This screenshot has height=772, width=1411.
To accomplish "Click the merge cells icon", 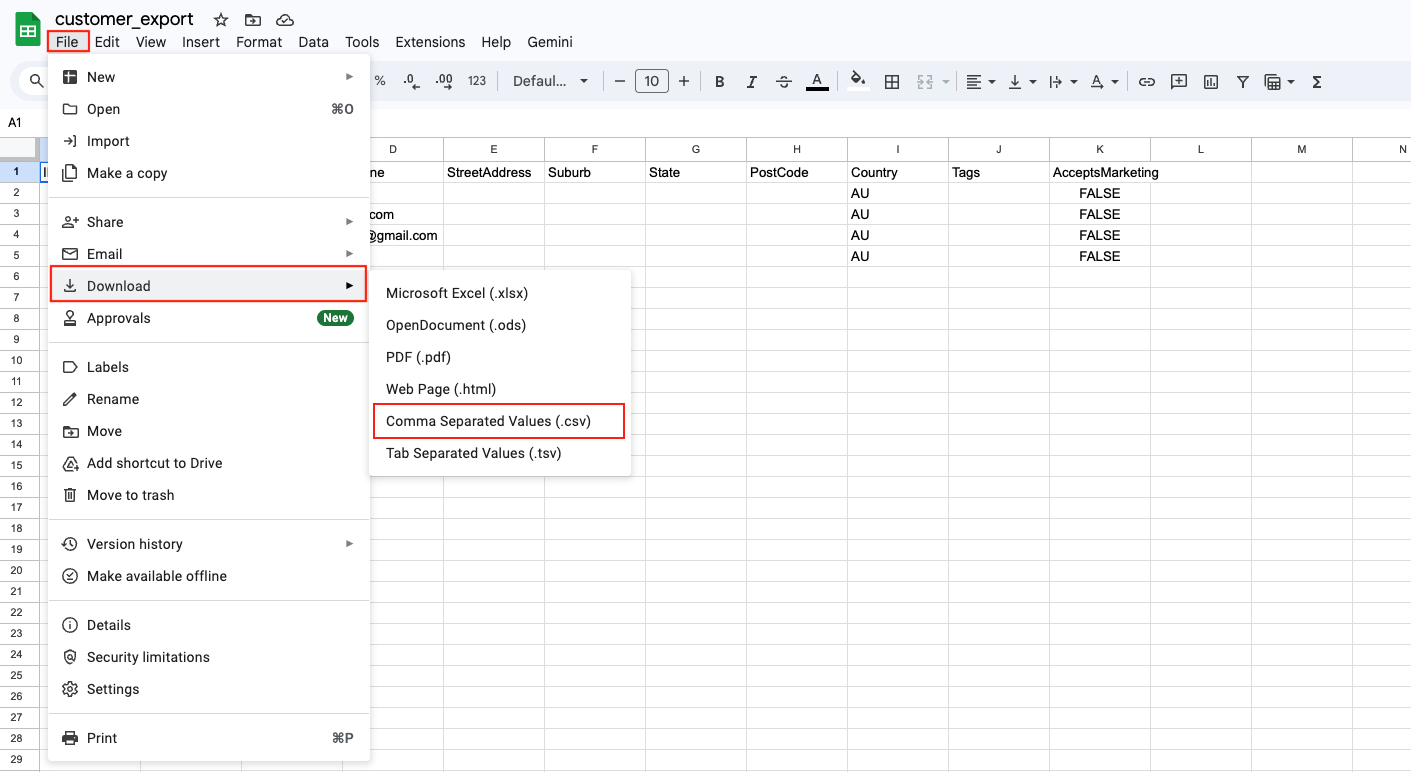I will [925, 81].
